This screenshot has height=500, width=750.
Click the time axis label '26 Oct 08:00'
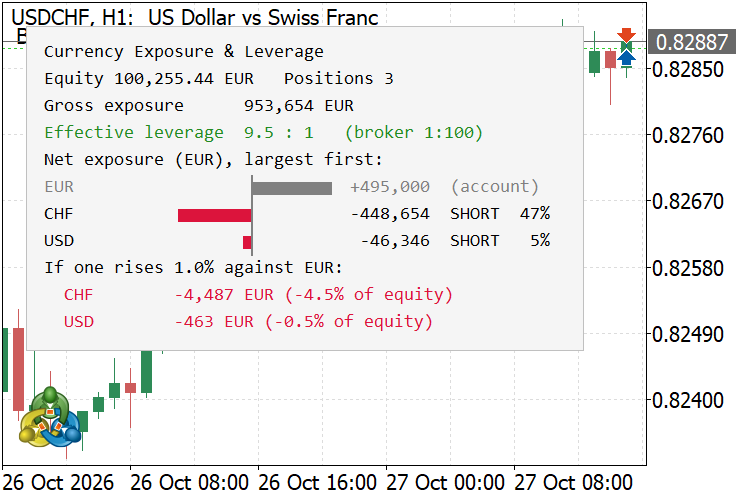tap(189, 482)
